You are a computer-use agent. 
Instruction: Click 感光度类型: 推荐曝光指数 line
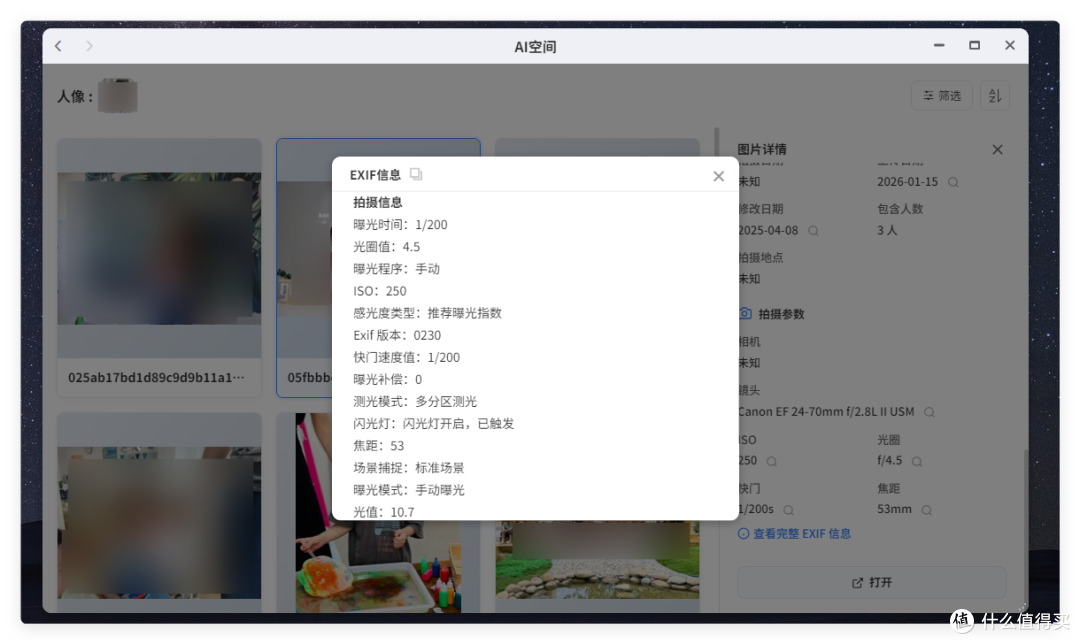click(x=427, y=313)
